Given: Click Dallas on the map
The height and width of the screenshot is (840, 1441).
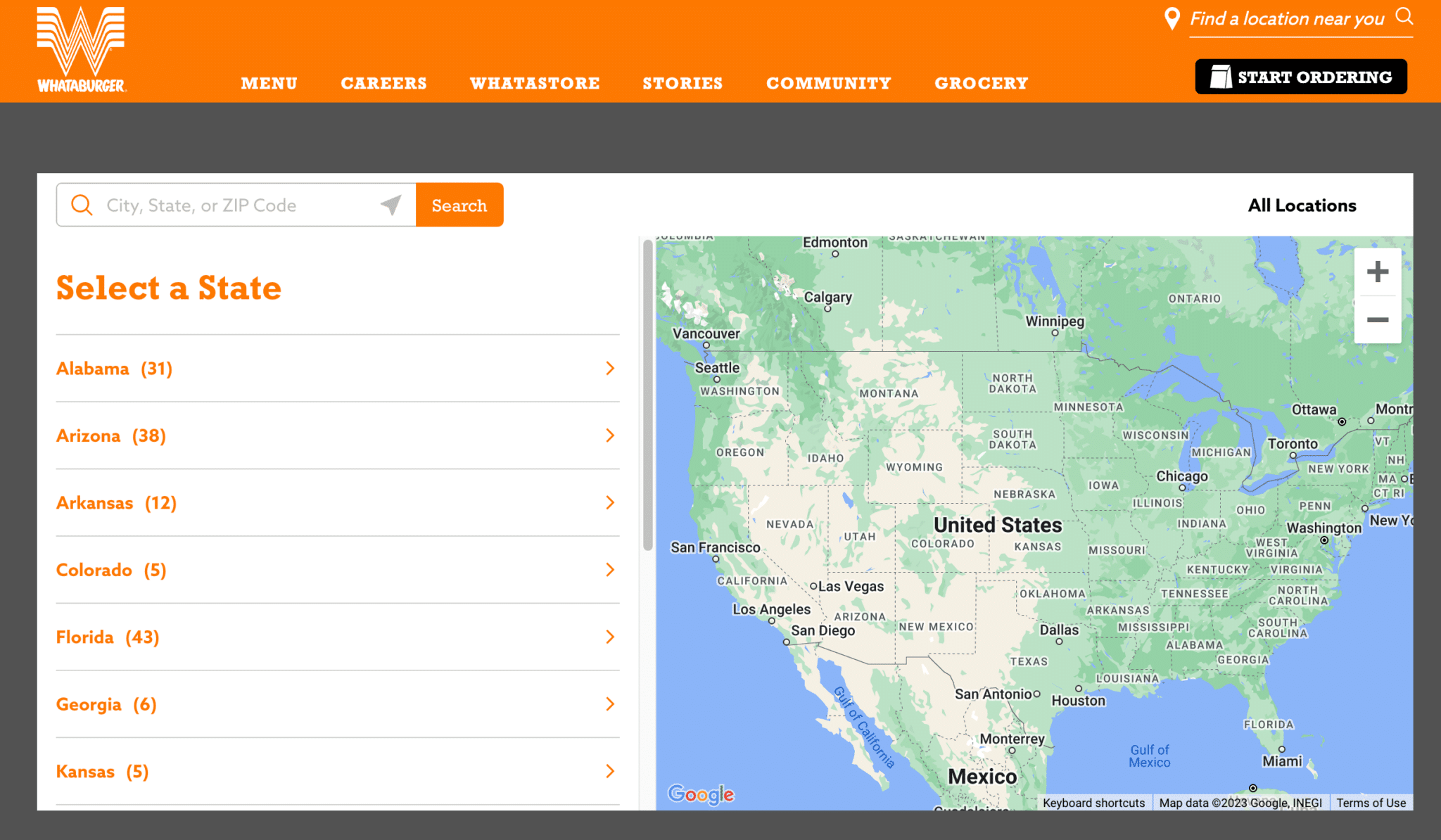Looking at the screenshot, I should [x=1059, y=630].
